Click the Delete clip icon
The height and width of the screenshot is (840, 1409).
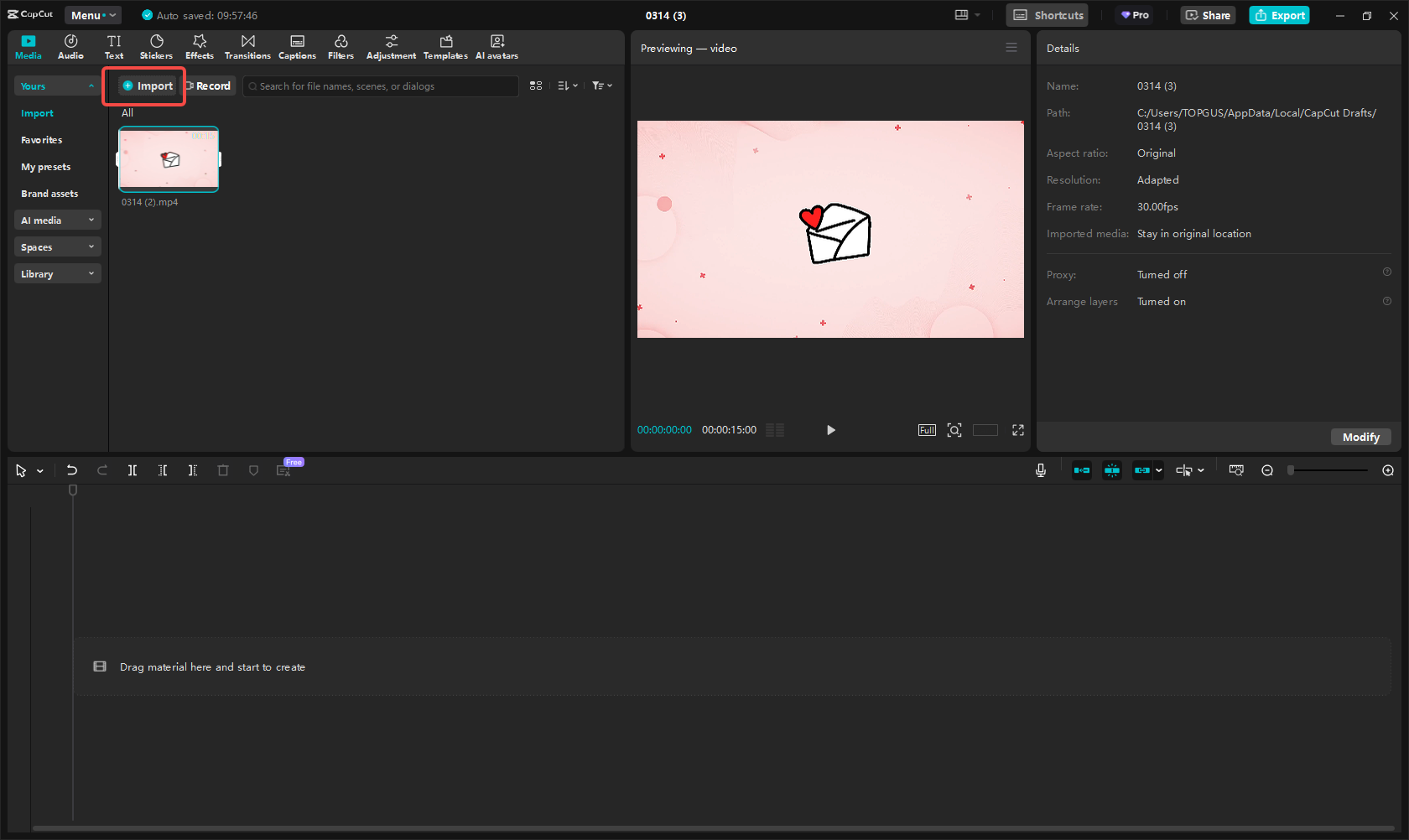pyautogui.click(x=223, y=470)
